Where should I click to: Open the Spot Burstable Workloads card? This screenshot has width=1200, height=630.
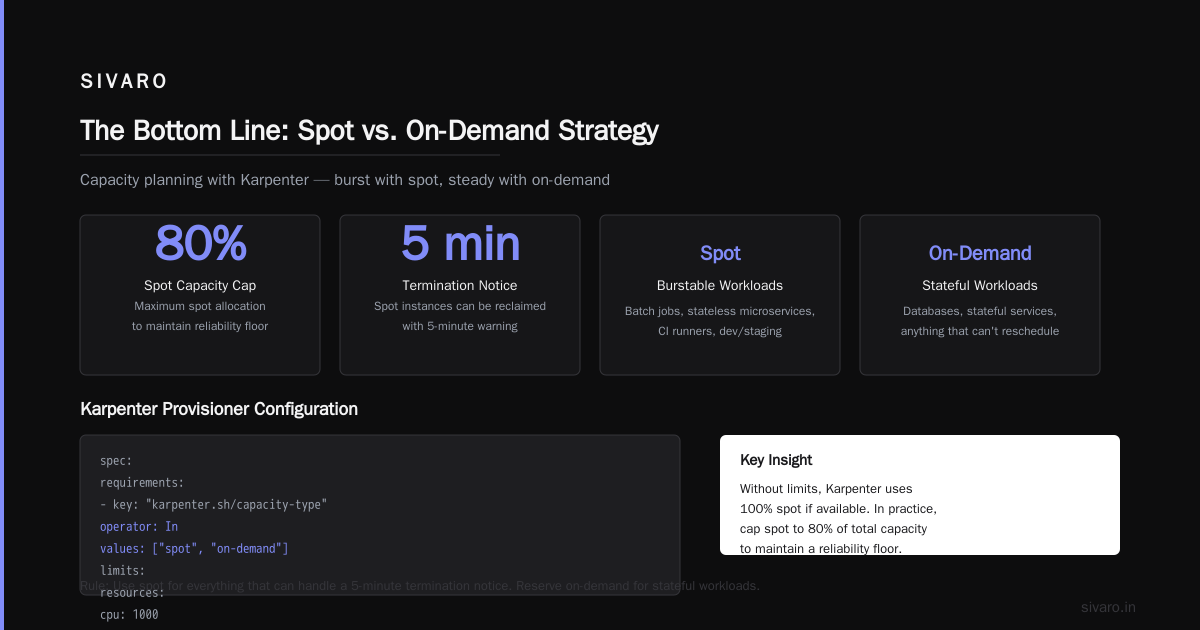pyautogui.click(x=720, y=295)
